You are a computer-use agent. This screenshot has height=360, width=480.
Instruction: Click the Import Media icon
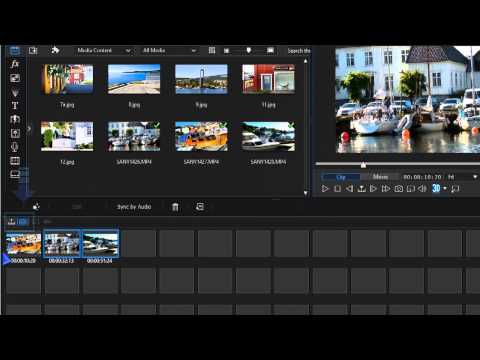pos(33,51)
